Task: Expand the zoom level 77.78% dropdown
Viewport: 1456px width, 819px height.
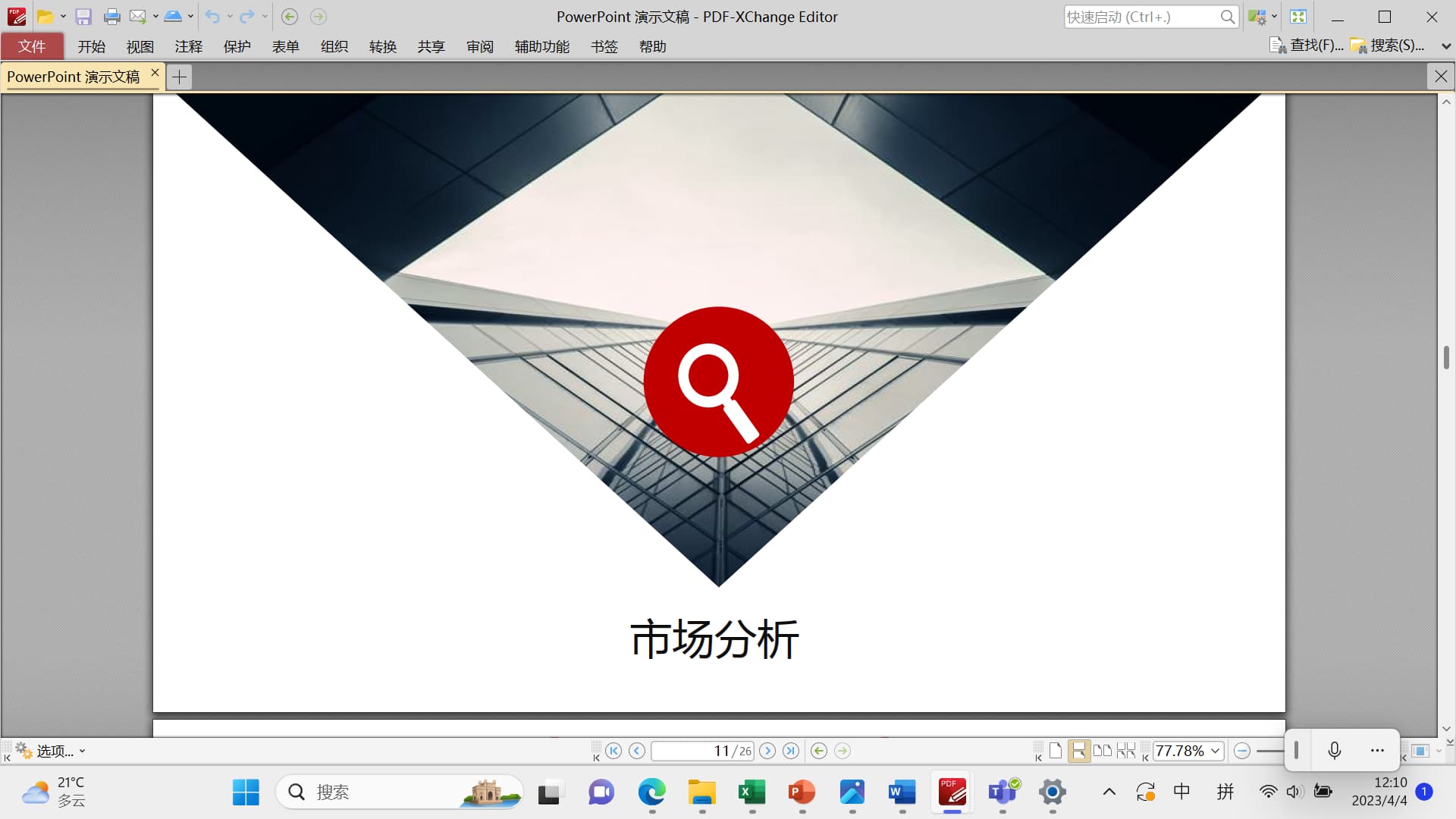Action: coord(1215,751)
